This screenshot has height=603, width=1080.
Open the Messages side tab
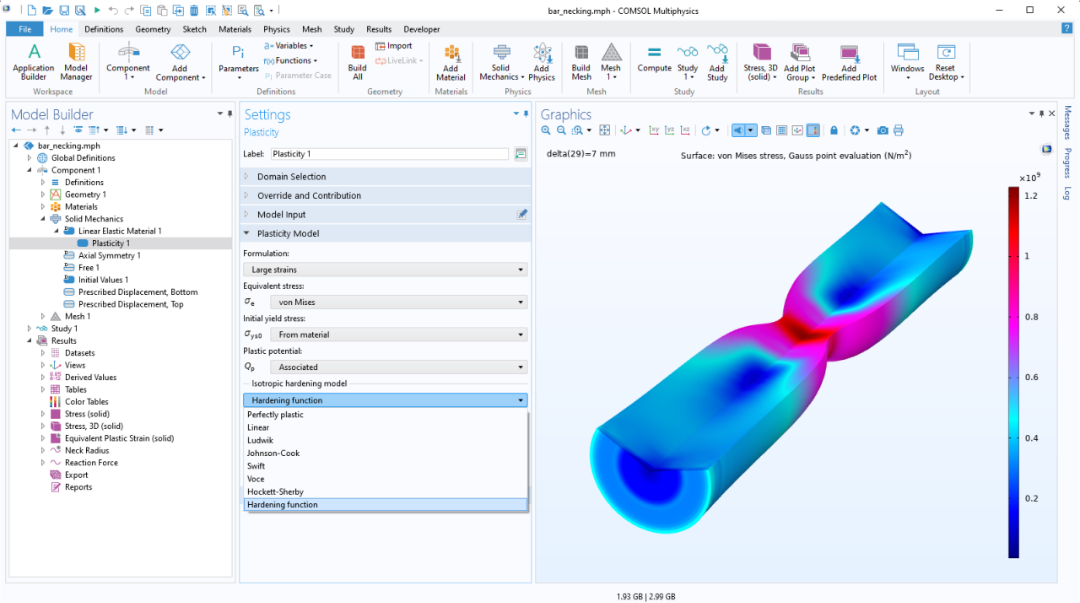coord(1068,123)
